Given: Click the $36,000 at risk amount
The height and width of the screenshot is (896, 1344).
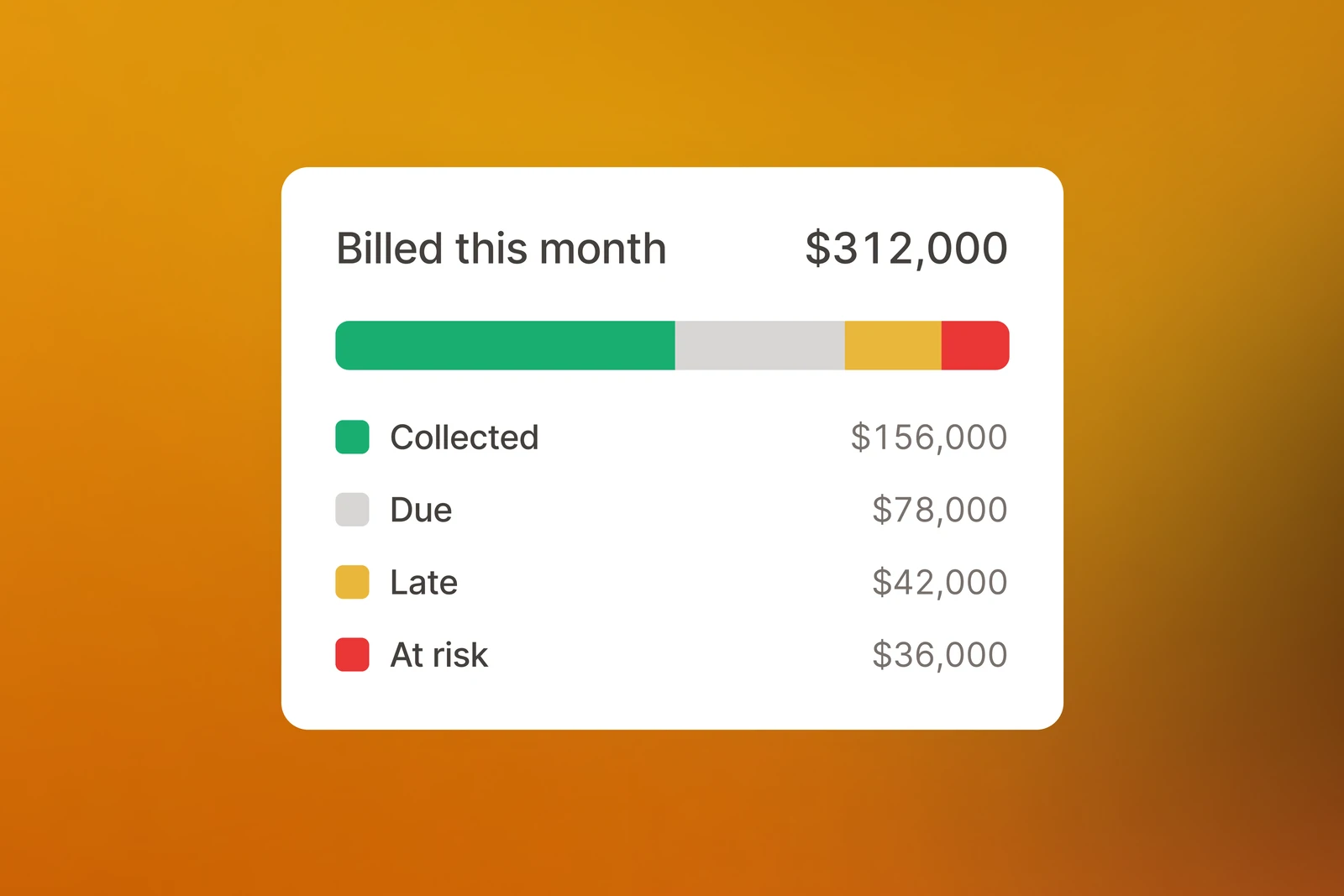Looking at the screenshot, I should 940,655.
